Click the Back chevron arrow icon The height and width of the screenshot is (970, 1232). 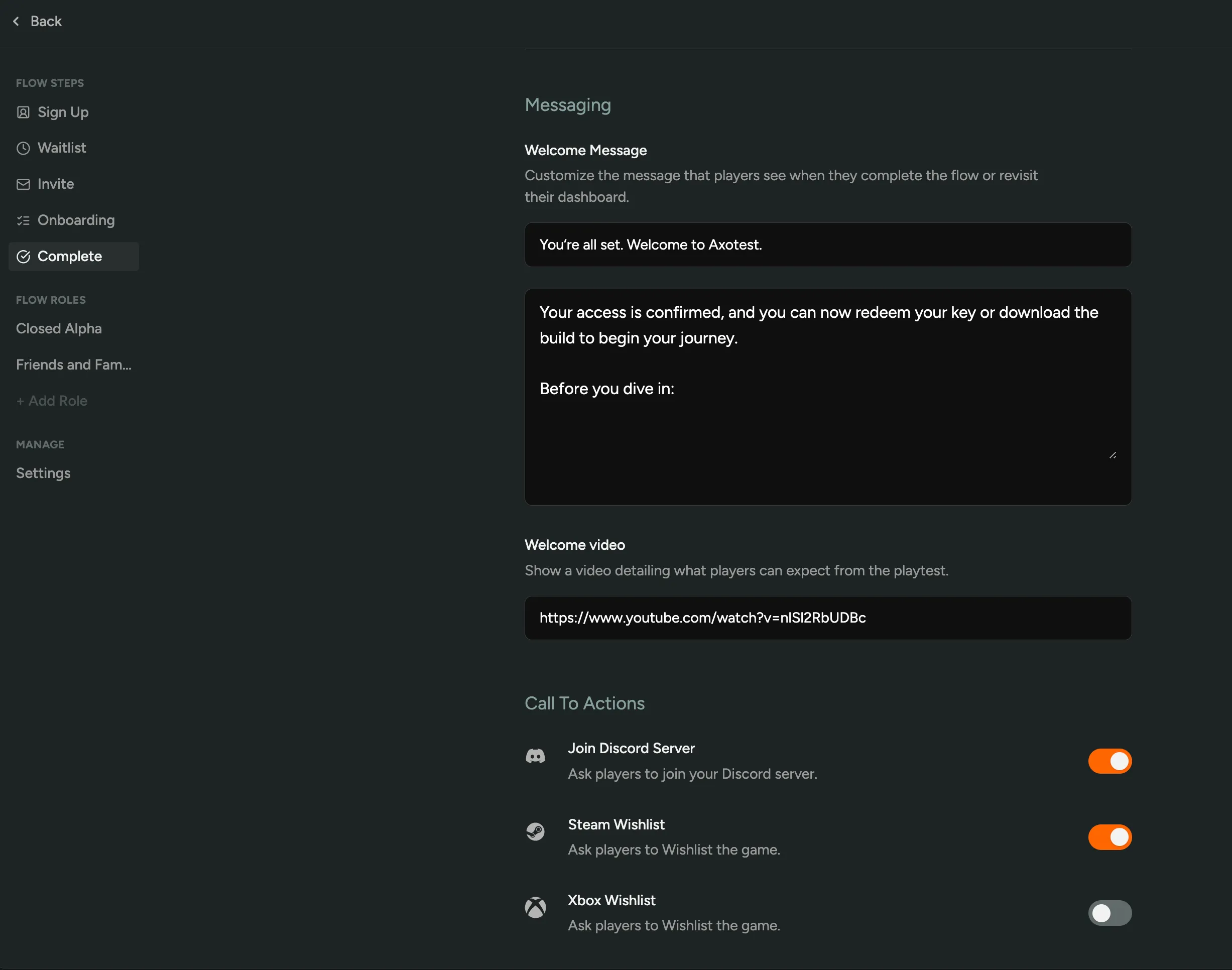[x=16, y=21]
